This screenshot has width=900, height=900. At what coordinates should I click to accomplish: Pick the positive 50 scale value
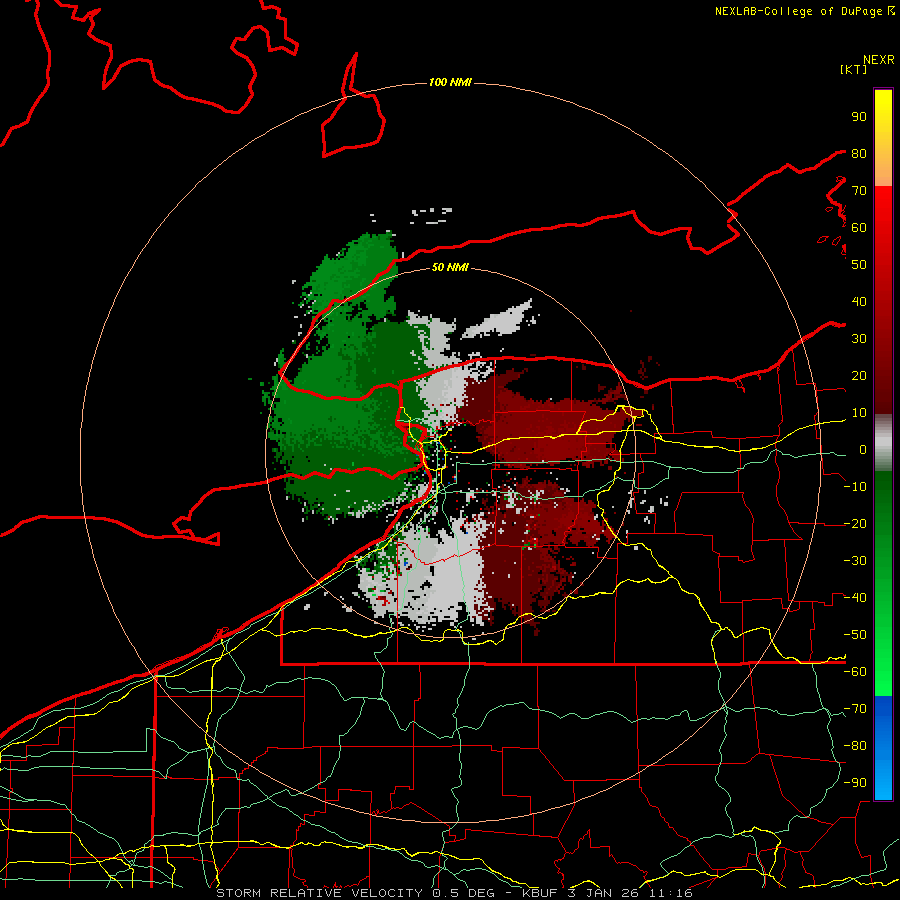859,265
